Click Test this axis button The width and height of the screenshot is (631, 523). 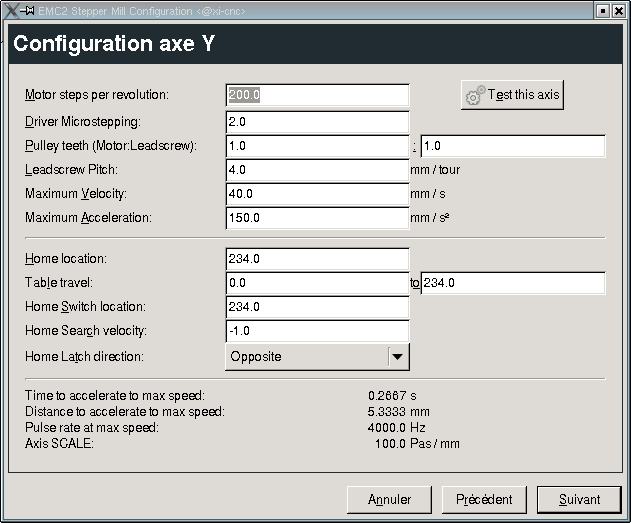(512, 95)
